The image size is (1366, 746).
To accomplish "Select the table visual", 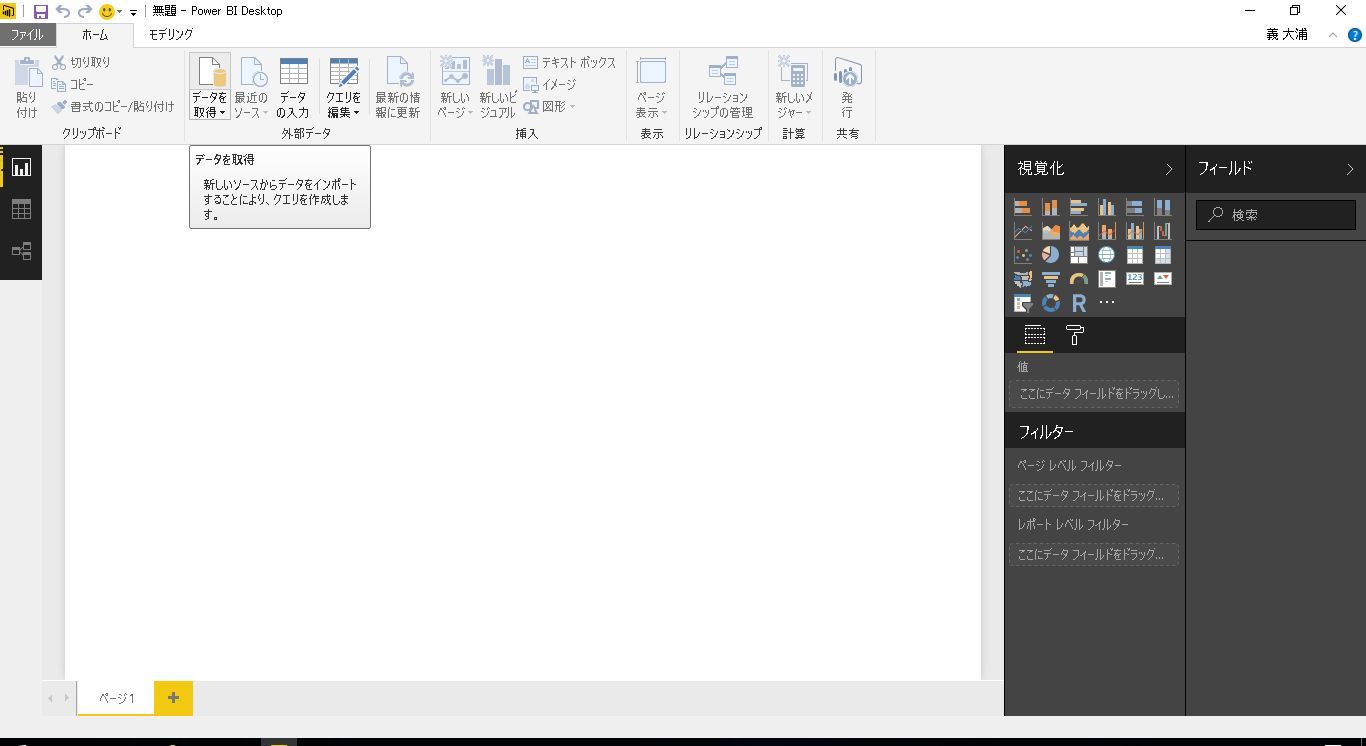I will (x=1134, y=255).
